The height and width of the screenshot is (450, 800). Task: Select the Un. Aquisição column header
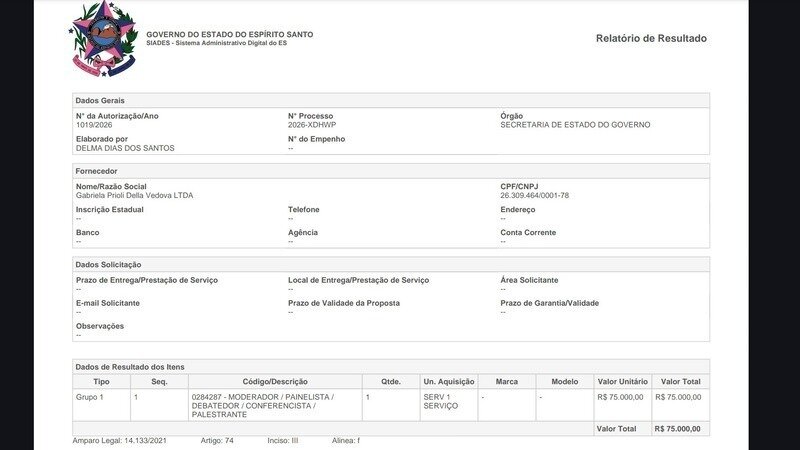448,382
